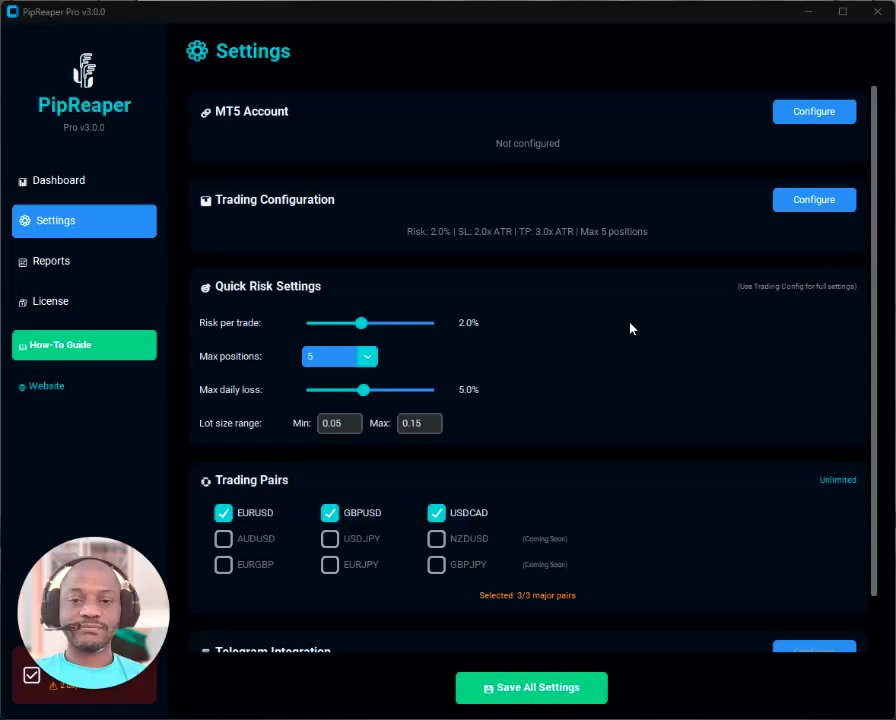The width and height of the screenshot is (896, 720).
Task: Adjust the Risk per trade slider
Action: pos(370,323)
